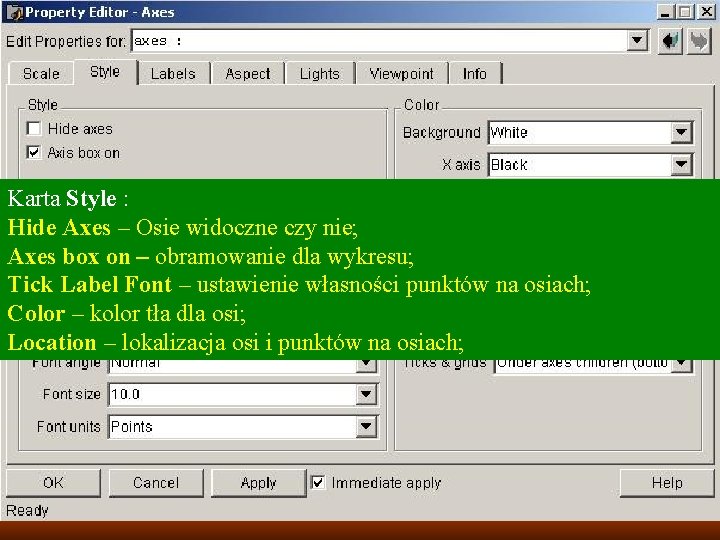This screenshot has width=720, height=540.
Task: Open the Font units dropdown arrow
Action: pyautogui.click(x=366, y=426)
